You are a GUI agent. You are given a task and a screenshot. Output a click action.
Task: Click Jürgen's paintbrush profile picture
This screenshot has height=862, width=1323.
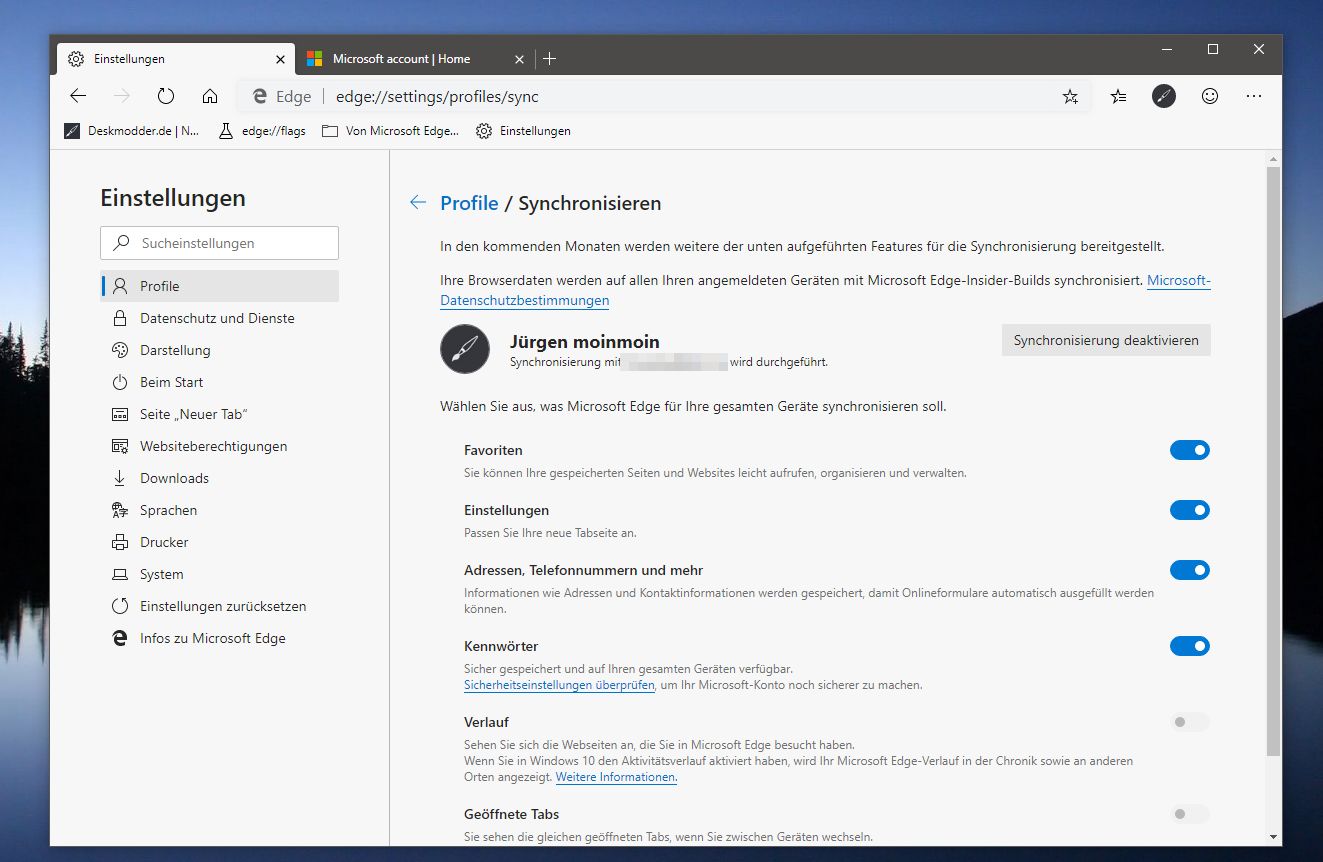(465, 349)
